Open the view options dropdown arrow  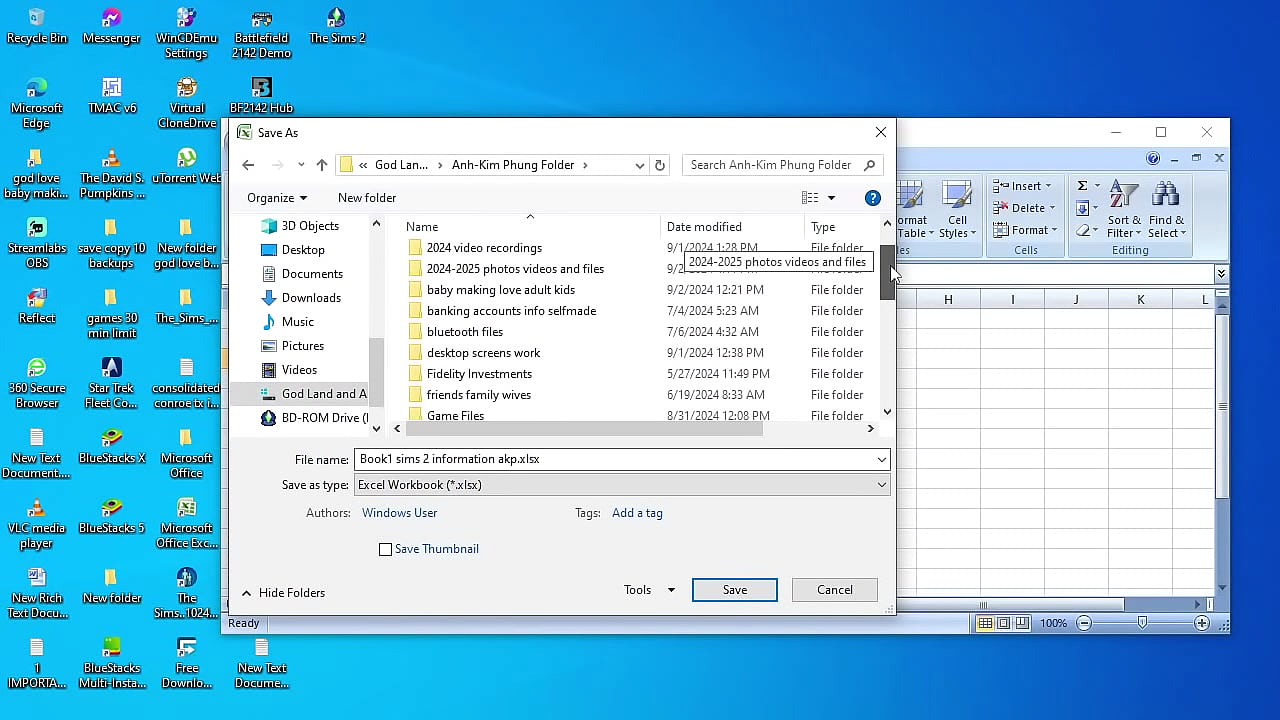831,198
